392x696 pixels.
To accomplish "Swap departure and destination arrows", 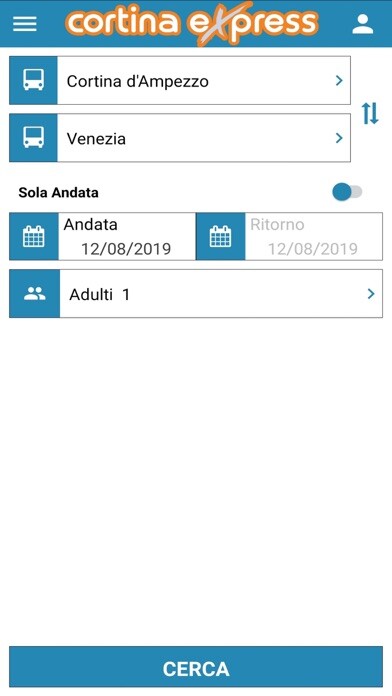I will pos(370,113).
